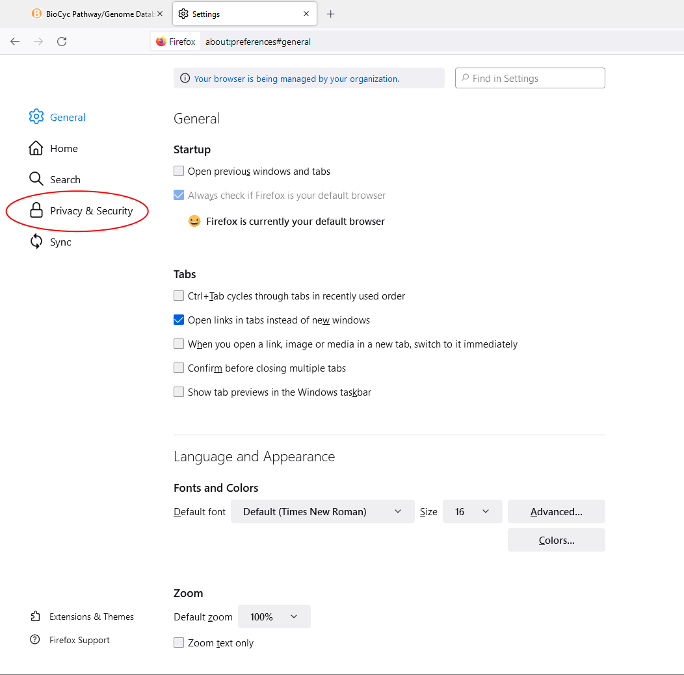Click the General gear icon in sidebar
684x675 pixels.
click(x=36, y=117)
